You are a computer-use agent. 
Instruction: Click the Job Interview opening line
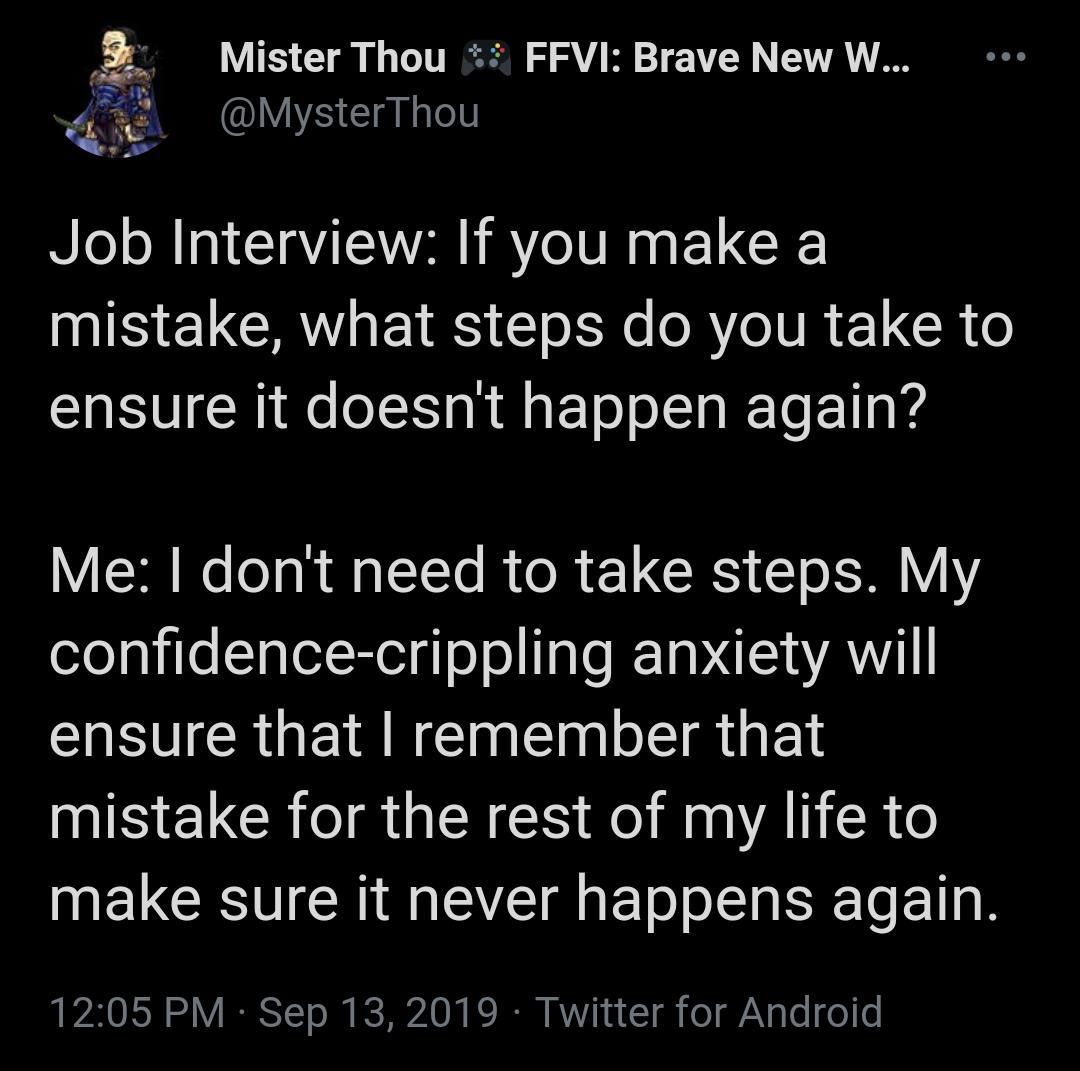pyautogui.click(x=438, y=245)
